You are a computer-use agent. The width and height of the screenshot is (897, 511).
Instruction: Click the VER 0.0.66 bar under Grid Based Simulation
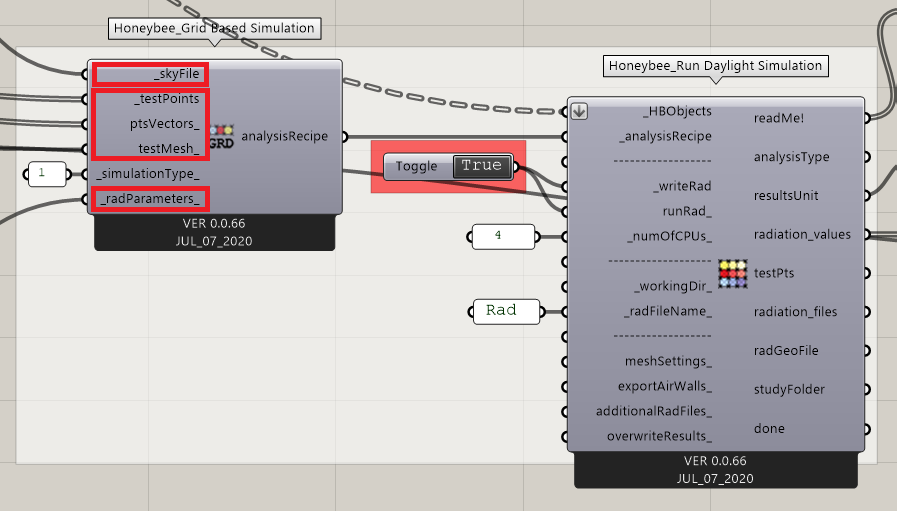click(x=215, y=232)
